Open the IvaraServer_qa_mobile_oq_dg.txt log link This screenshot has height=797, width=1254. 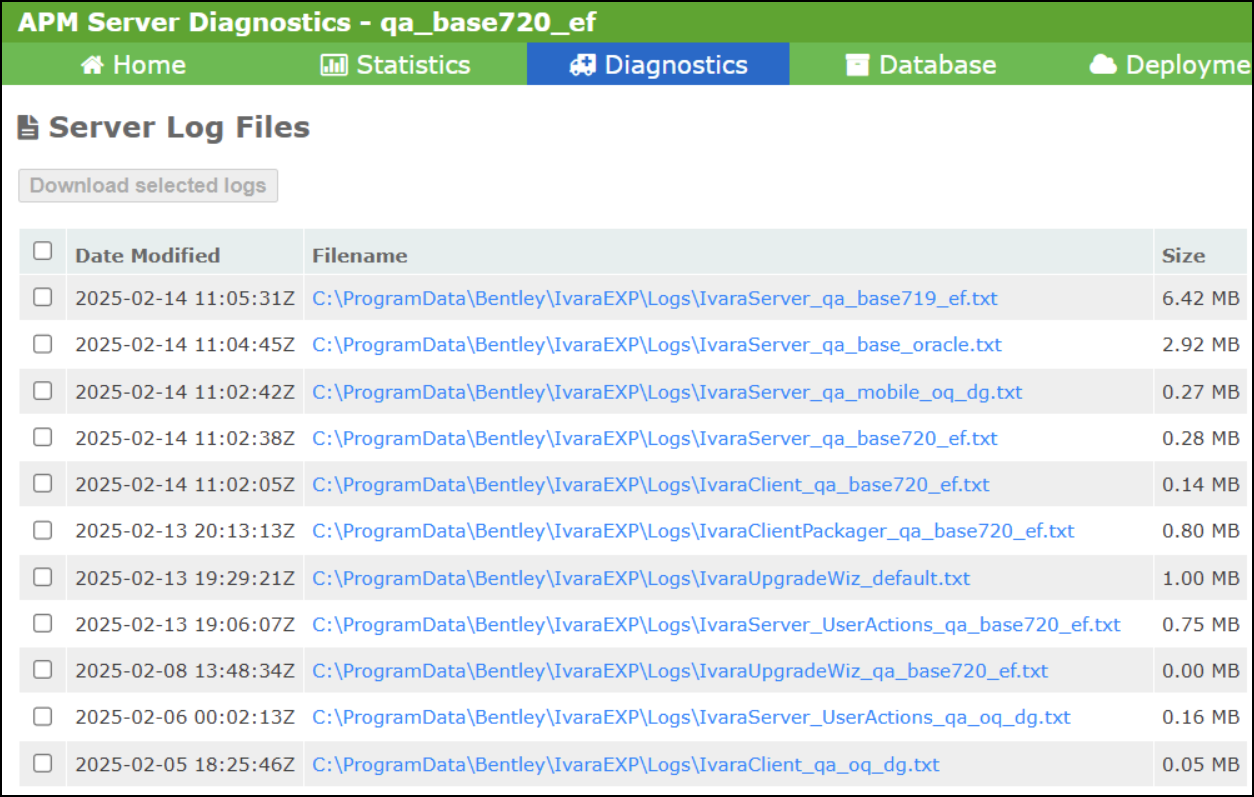(x=667, y=392)
